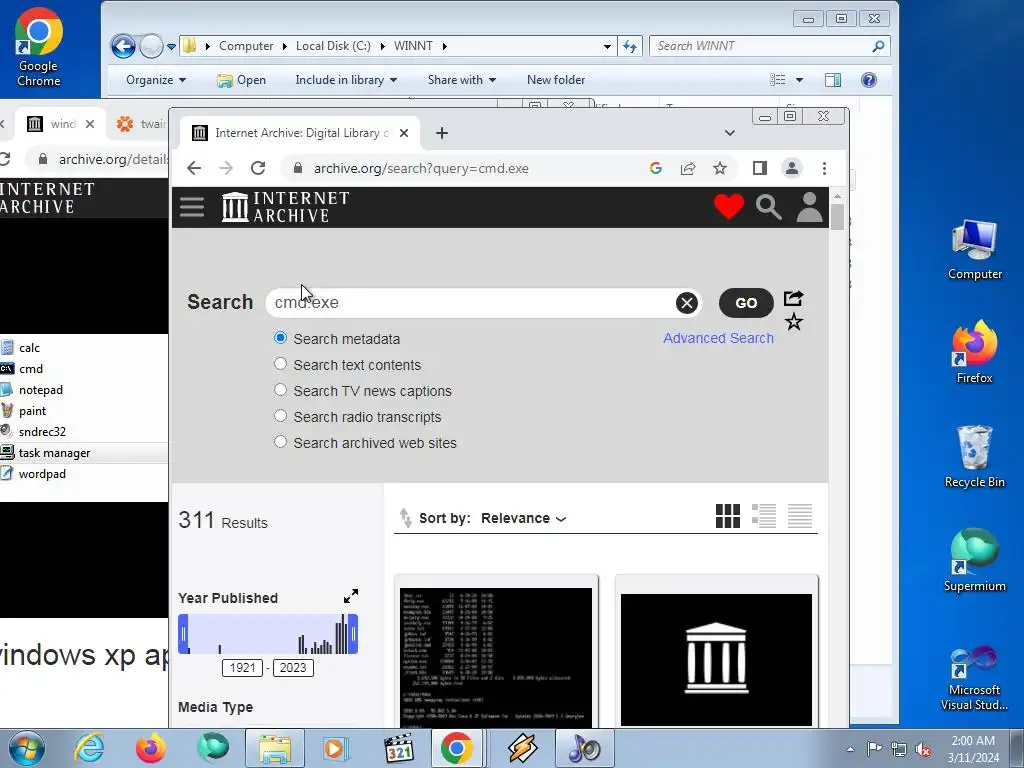Open first result thumbnail with console text
This screenshot has width=1024, height=768.
pos(496,656)
